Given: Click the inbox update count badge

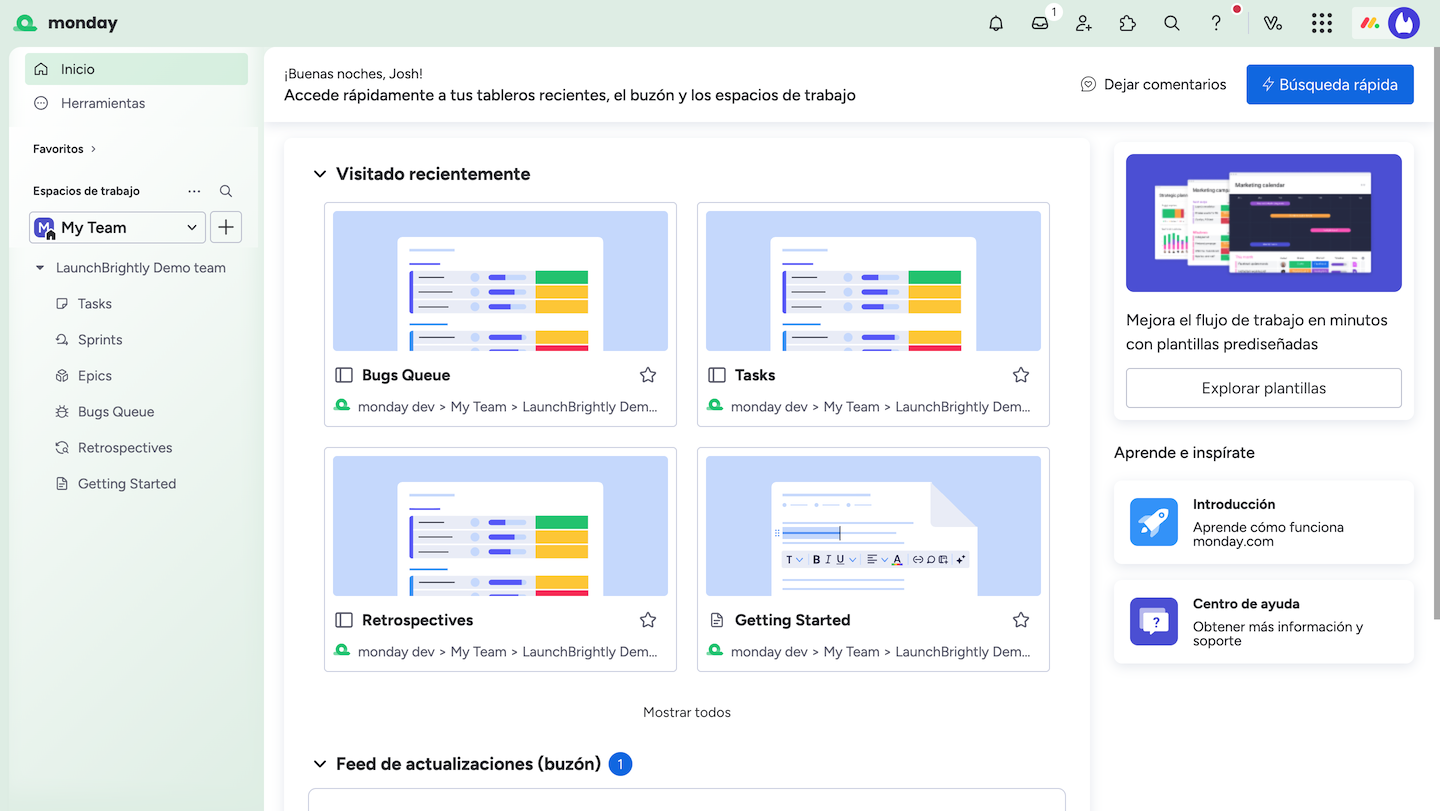Looking at the screenshot, I should (620, 765).
